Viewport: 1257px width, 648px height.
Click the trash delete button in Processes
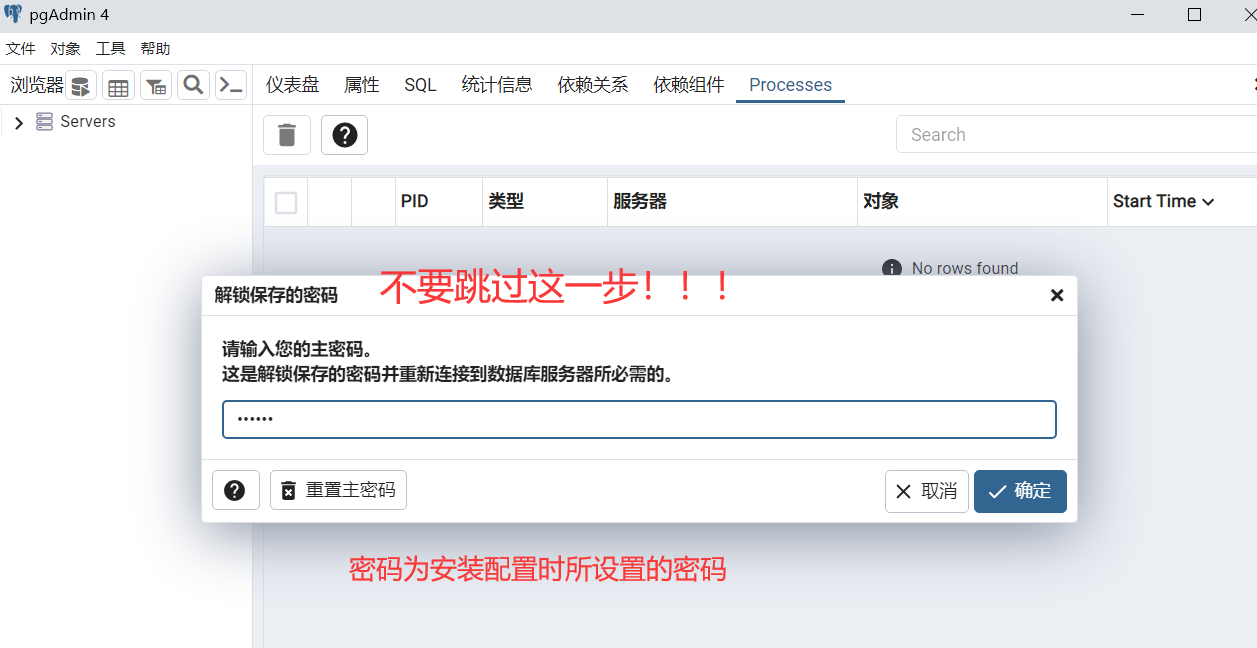point(287,135)
